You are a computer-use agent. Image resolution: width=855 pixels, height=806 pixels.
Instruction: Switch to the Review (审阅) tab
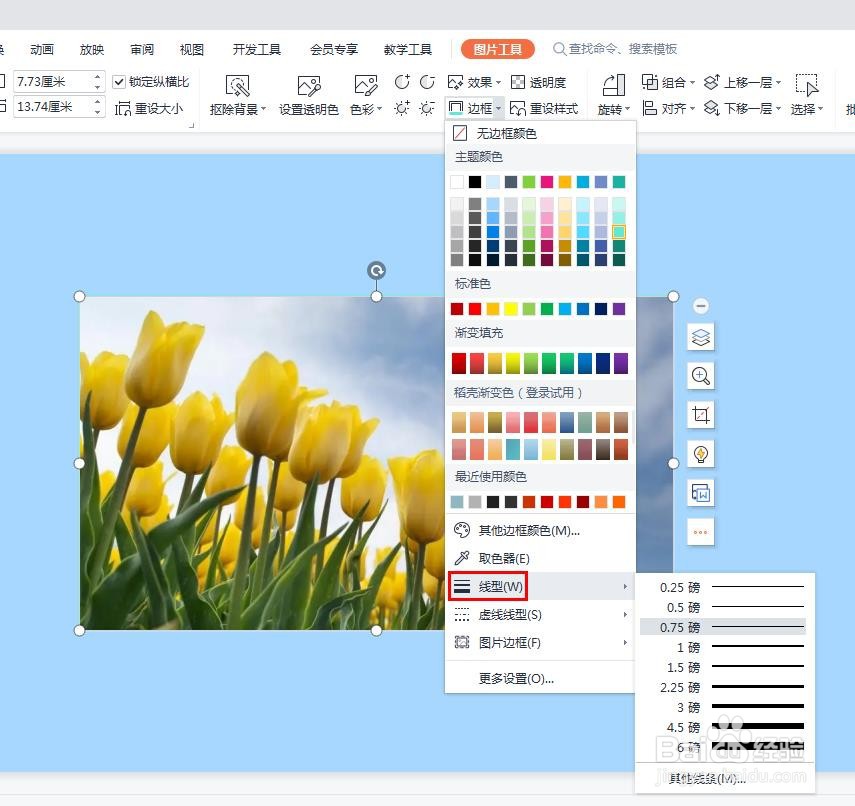click(x=142, y=50)
